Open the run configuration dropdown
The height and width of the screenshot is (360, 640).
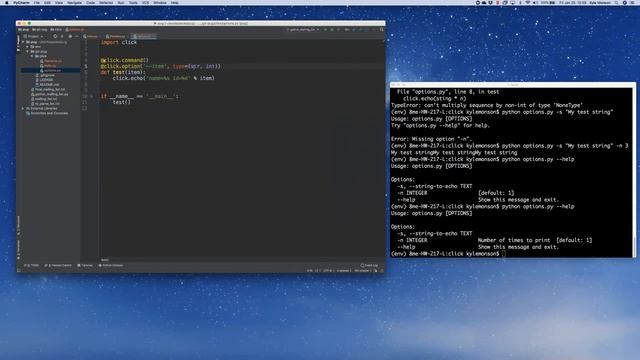coord(303,30)
